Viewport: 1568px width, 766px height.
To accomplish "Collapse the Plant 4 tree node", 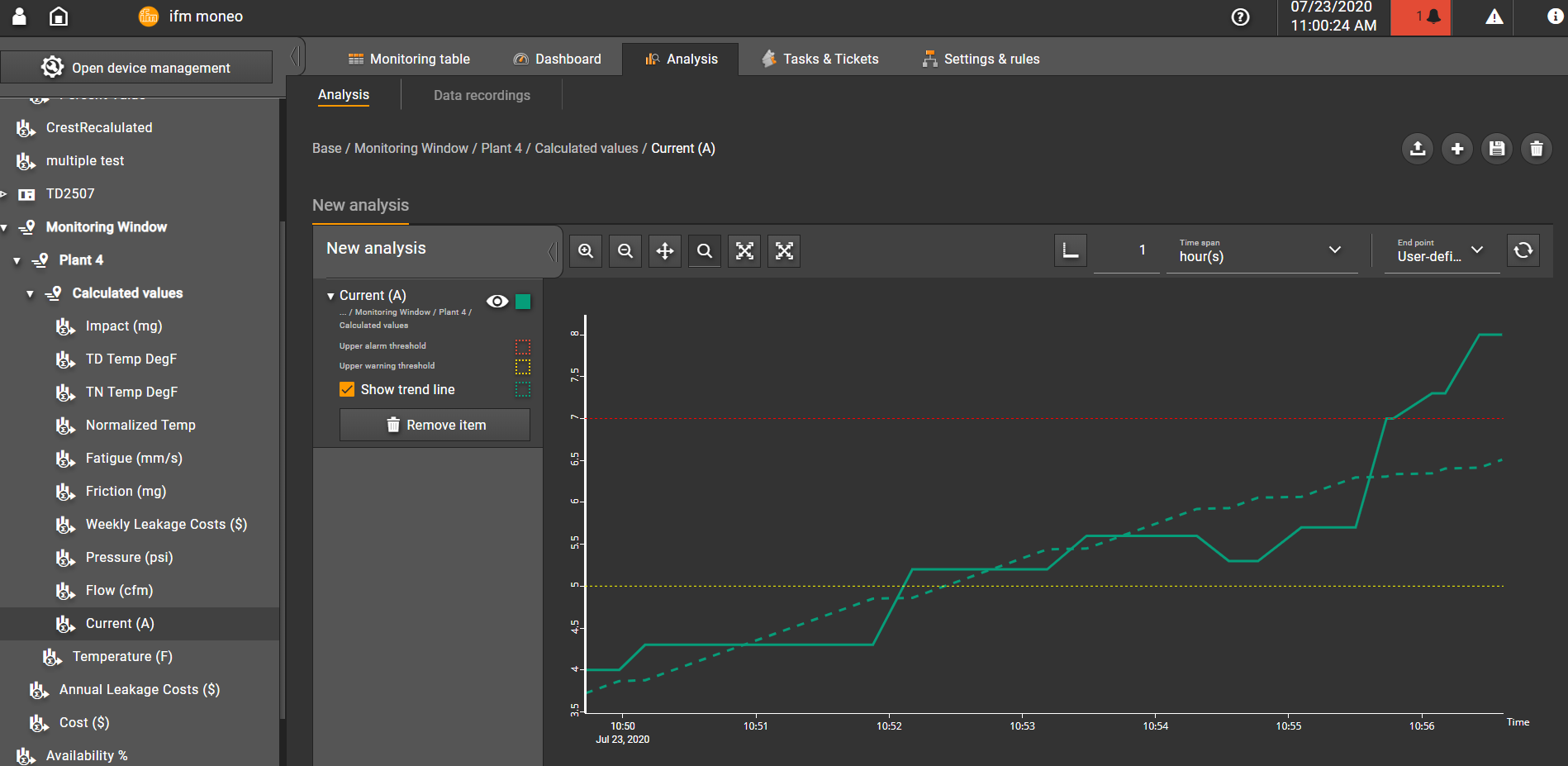I will 17,260.
